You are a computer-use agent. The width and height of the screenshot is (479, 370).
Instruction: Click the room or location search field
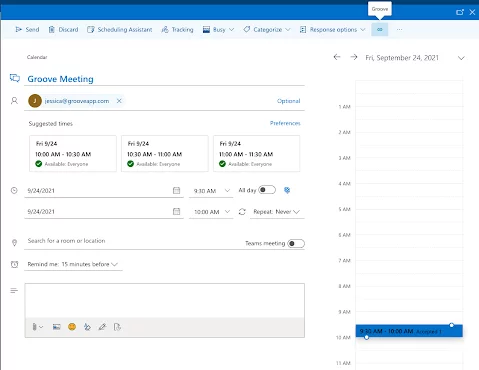coord(133,241)
